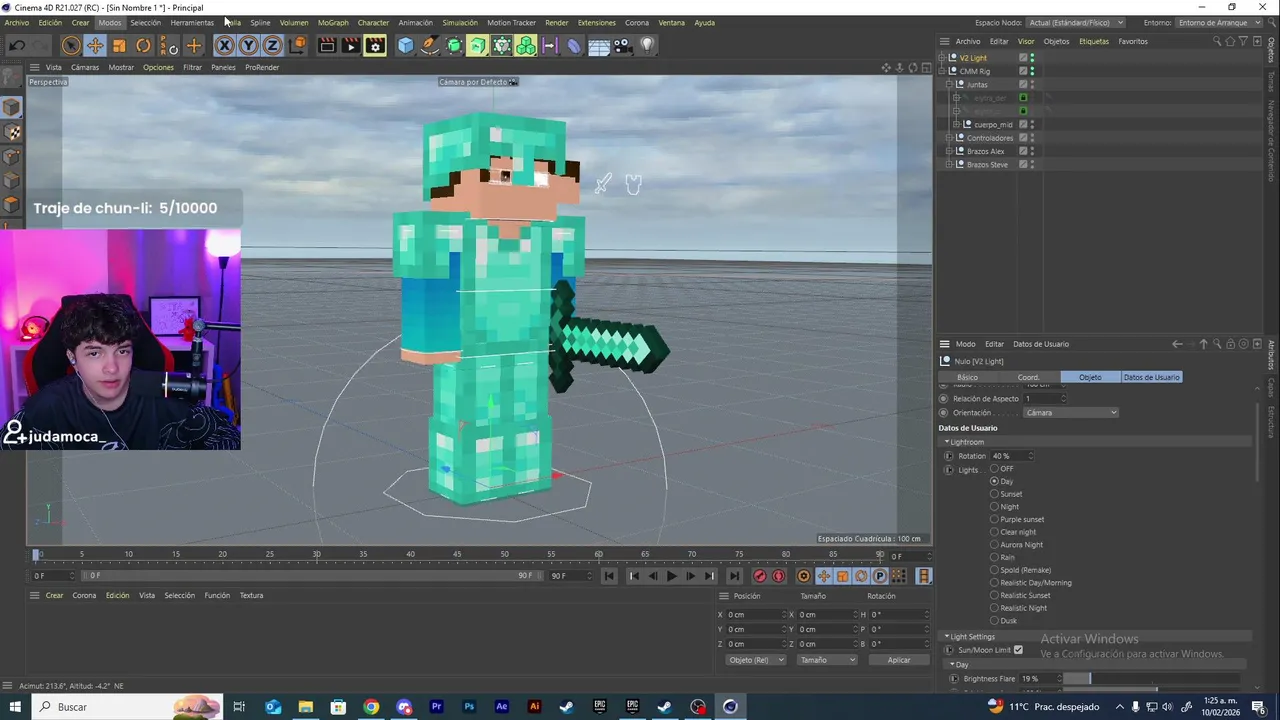
Task: Open the Objeto (Rel) coordinate dropdown
Action: tap(756, 660)
